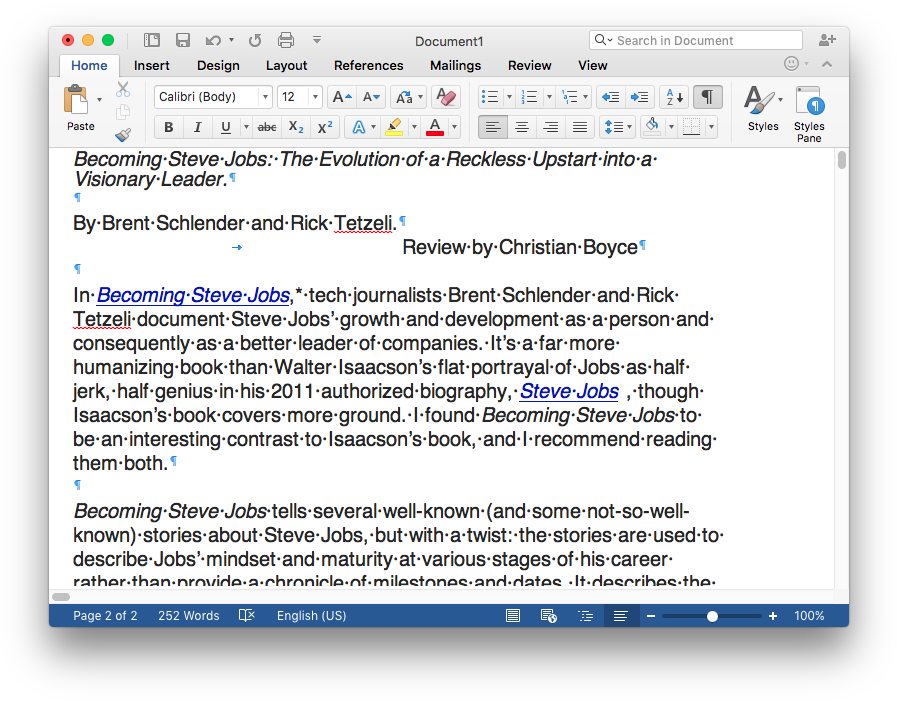Enable justified text alignment

(579, 127)
